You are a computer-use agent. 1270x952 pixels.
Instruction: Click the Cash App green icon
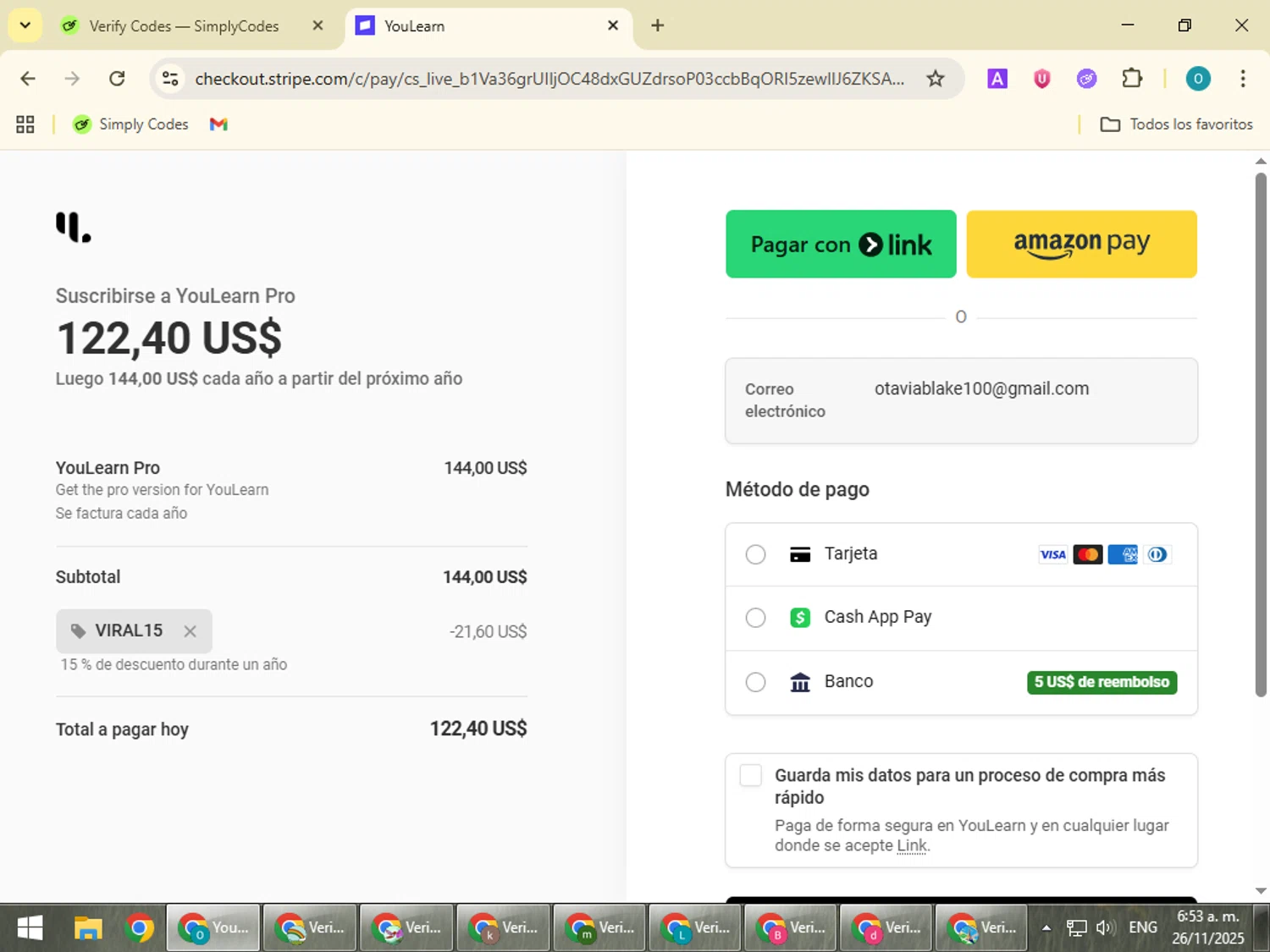click(x=800, y=618)
